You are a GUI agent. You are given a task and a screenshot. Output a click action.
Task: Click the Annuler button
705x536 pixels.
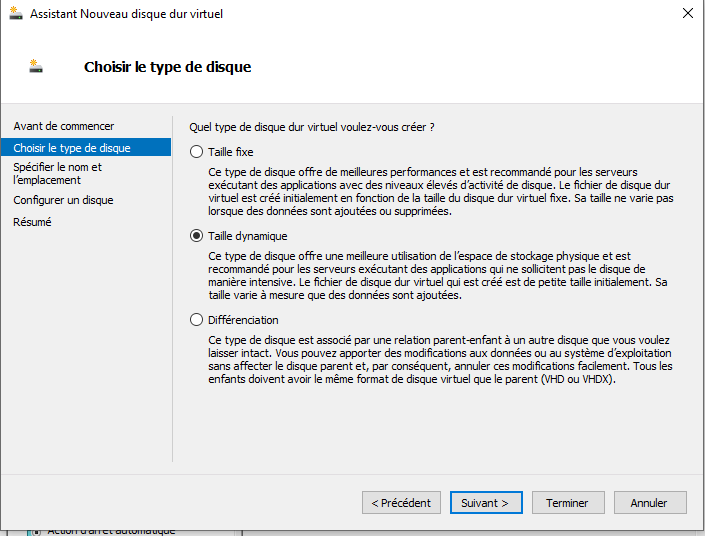[650, 503]
